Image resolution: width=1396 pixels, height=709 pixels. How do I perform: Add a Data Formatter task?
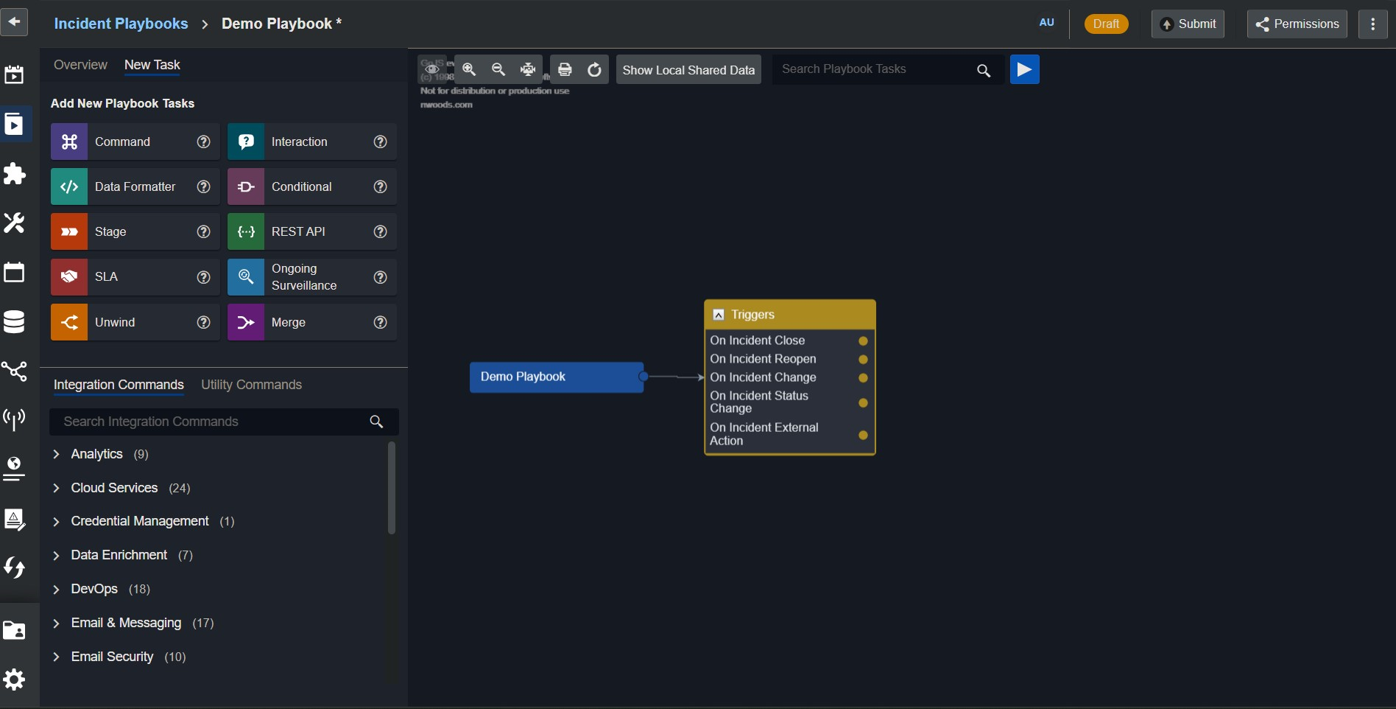135,187
